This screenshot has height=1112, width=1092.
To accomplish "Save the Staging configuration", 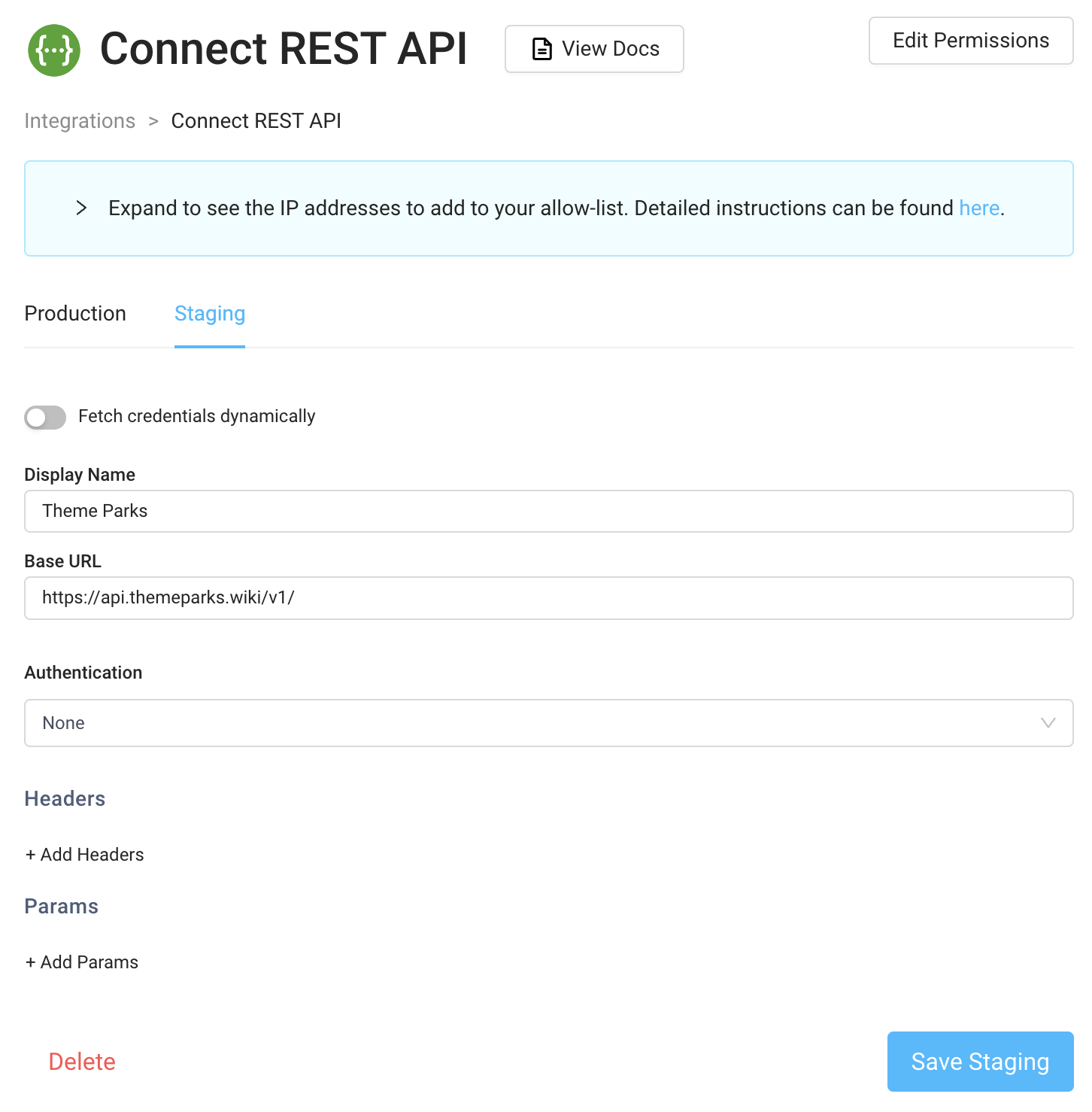I will (979, 1062).
